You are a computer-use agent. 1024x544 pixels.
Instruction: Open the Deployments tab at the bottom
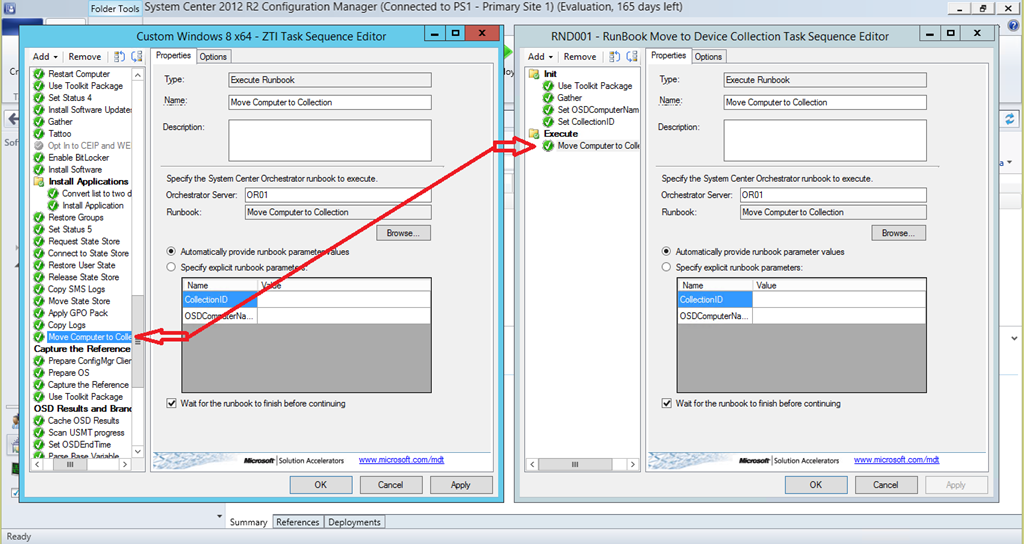pos(354,522)
